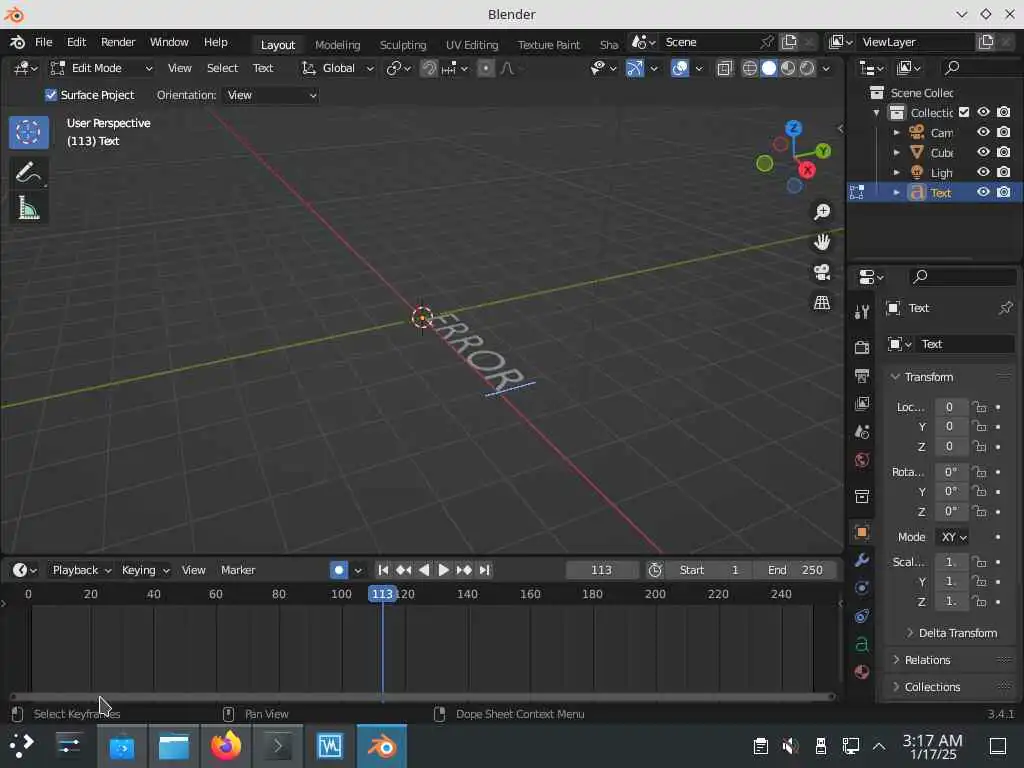Open the Keying dropdown
The width and height of the screenshot is (1024, 768).
146,570
